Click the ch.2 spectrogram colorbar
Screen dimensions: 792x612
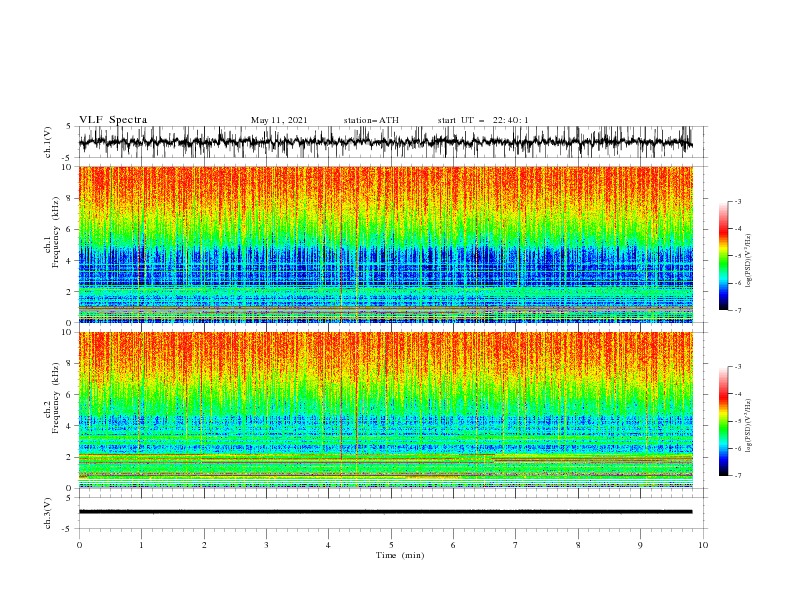pos(723,421)
